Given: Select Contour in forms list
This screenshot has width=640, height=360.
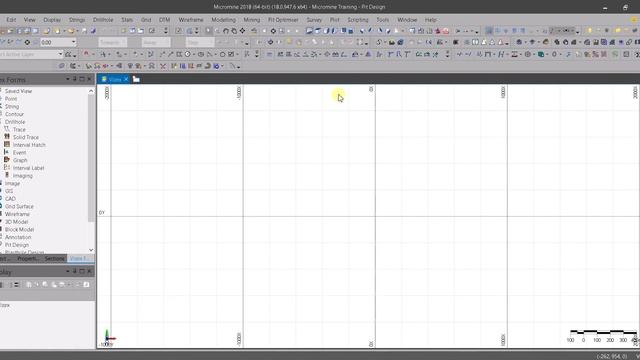Looking at the screenshot, I should pos(14,114).
